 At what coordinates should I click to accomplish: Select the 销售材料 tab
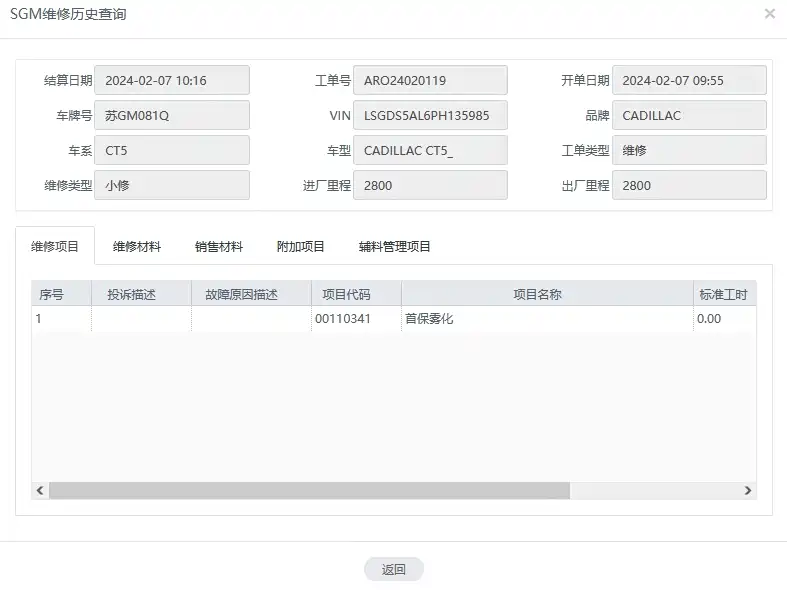tap(218, 246)
